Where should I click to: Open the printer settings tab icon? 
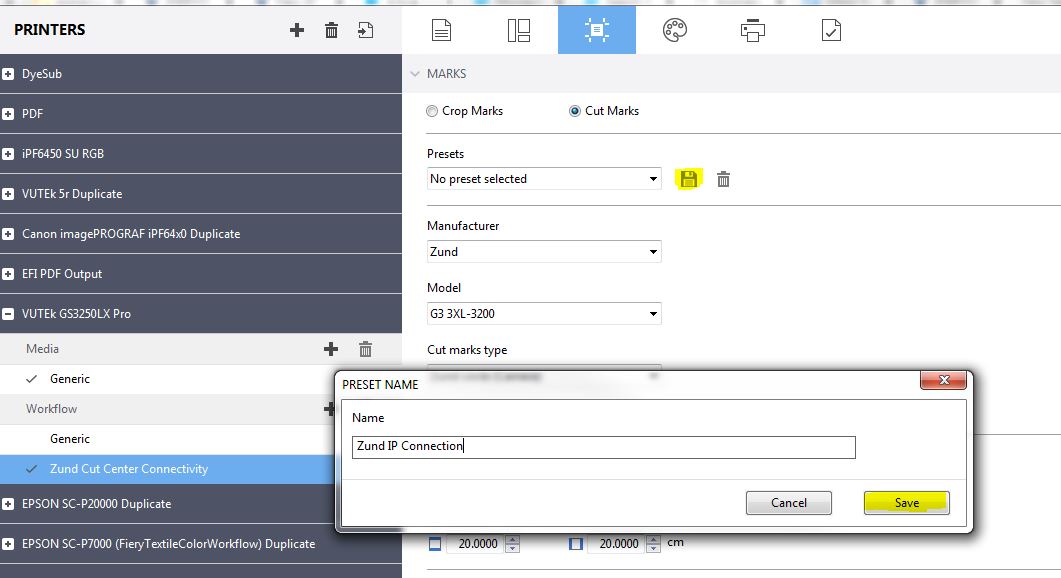pos(752,30)
